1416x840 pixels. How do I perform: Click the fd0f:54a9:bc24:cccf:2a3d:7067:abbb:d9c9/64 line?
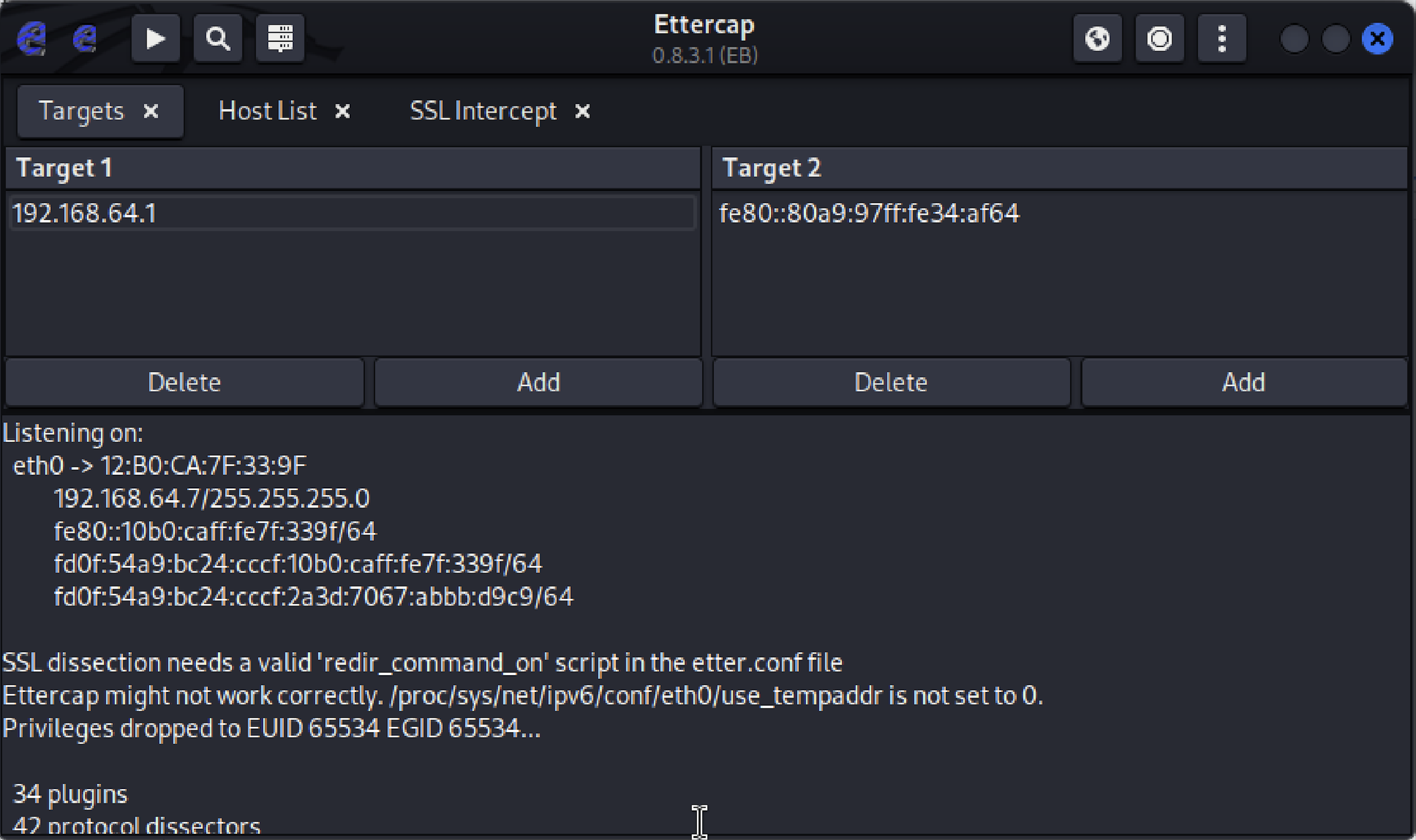click(x=314, y=597)
